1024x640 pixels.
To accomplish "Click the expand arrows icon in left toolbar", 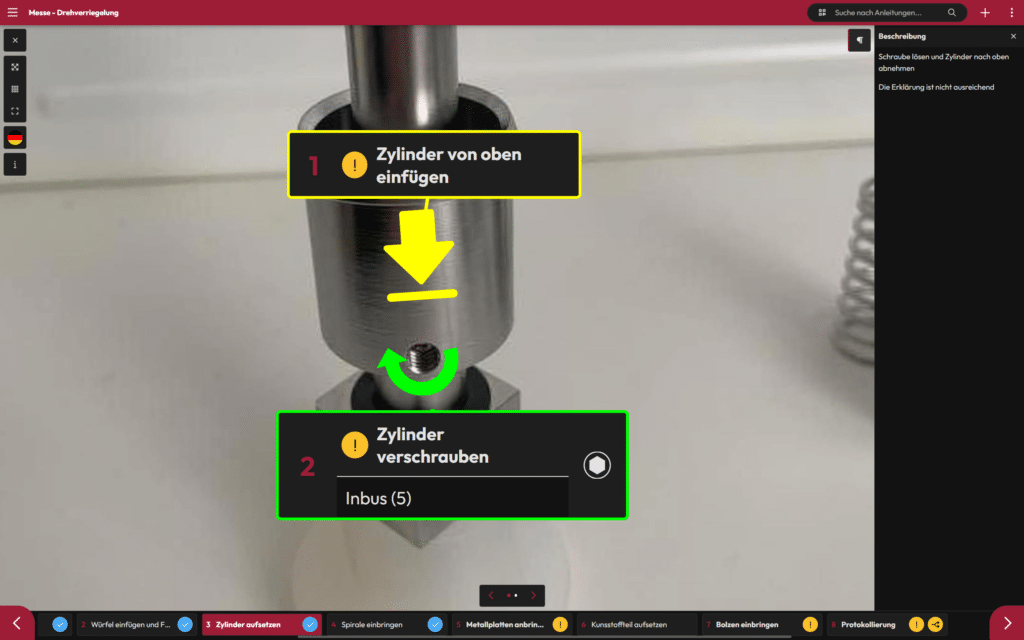I will (x=15, y=65).
